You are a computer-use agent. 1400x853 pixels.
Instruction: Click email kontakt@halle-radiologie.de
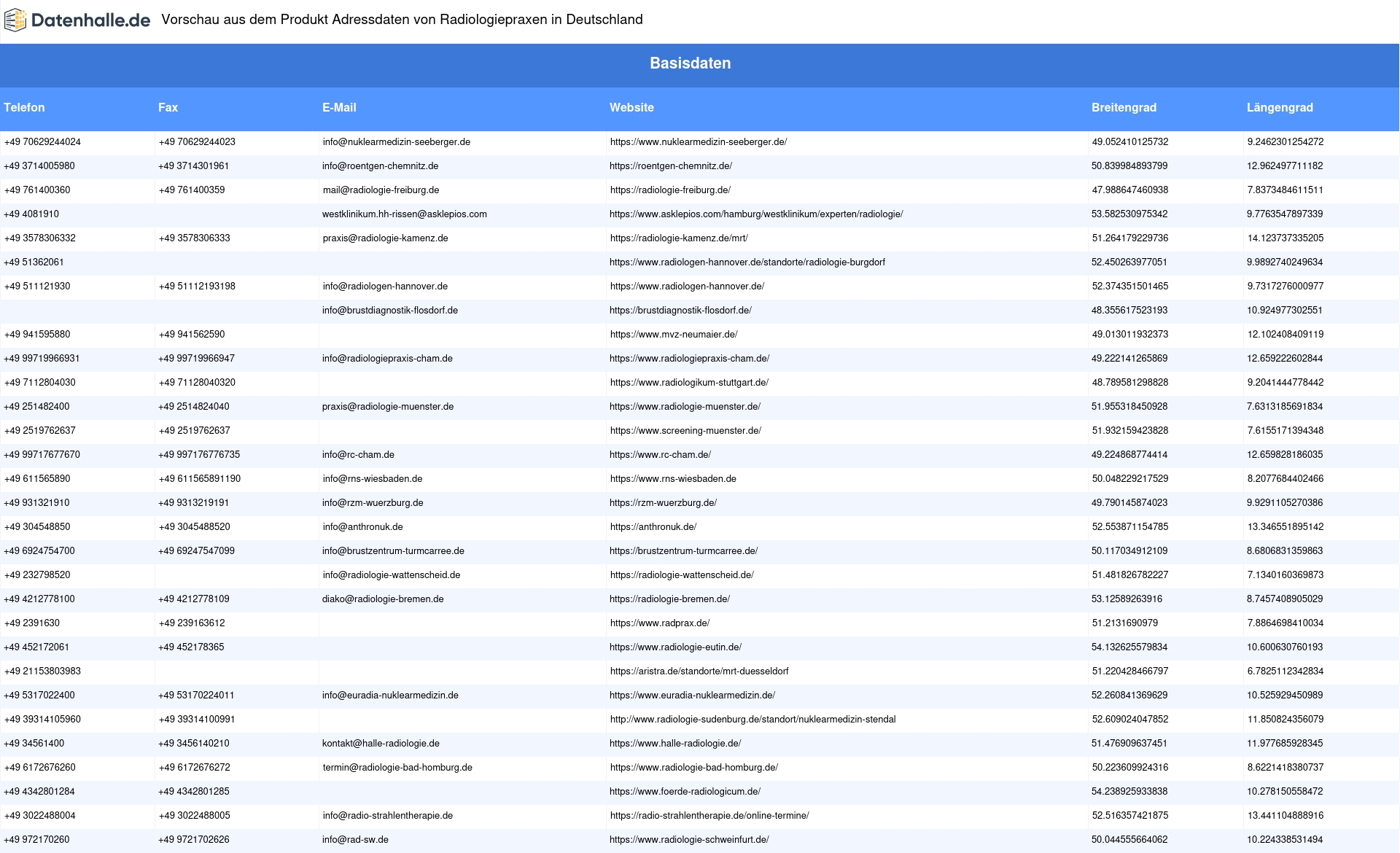[x=381, y=744]
